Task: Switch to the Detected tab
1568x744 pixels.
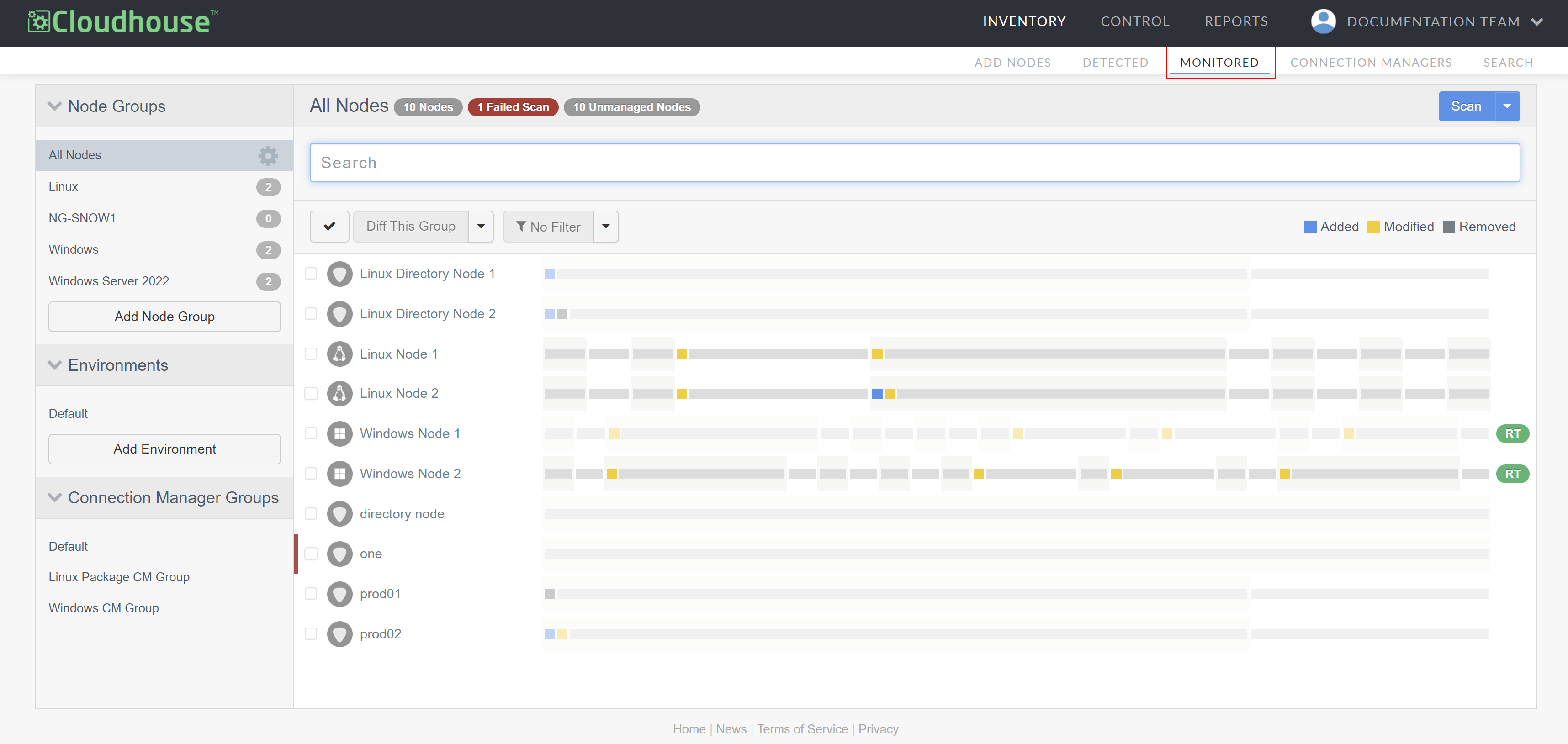Action: (x=1115, y=63)
